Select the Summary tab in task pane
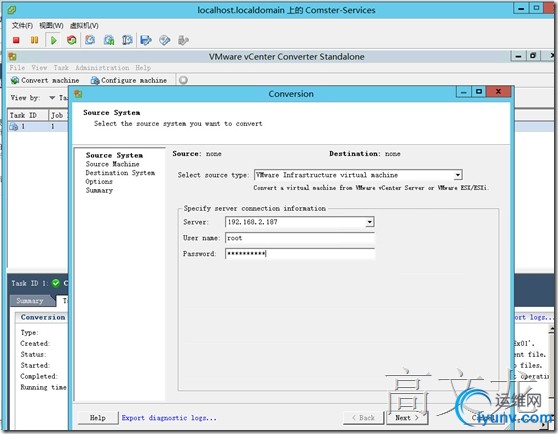The height and width of the screenshot is (434, 558). pyautogui.click(x=30, y=301)
